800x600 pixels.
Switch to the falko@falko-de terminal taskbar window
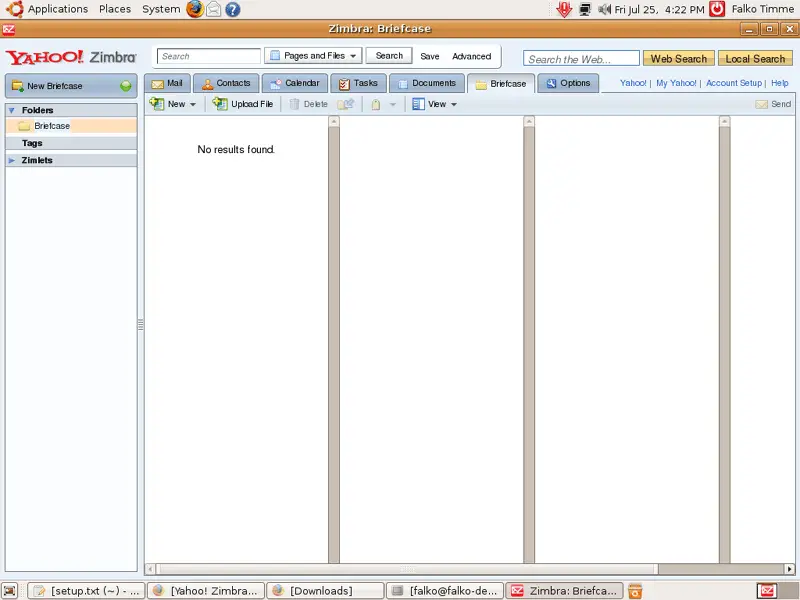445,591
